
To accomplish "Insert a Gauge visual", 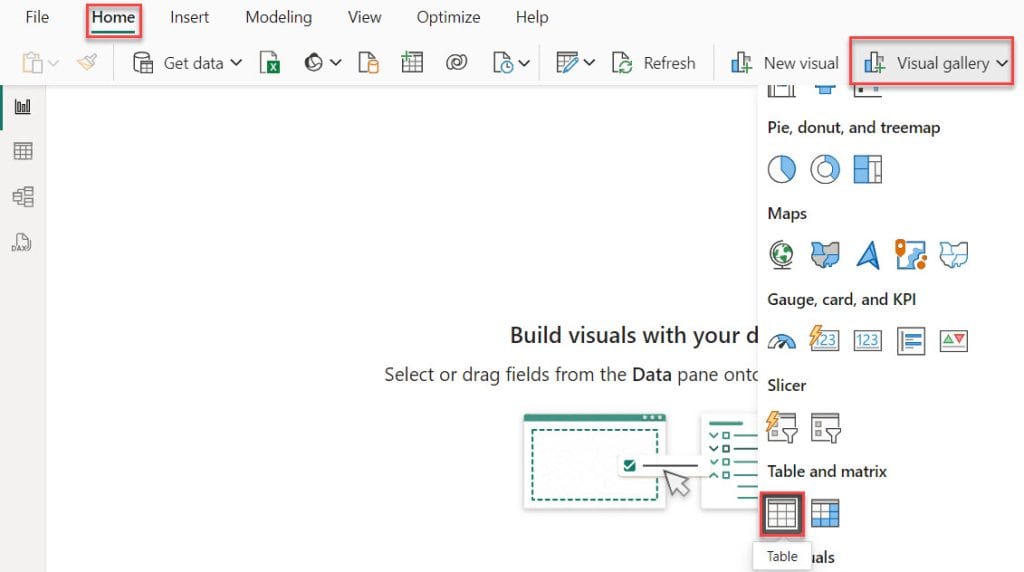I will pyautogui.click(x=782, y=340).
